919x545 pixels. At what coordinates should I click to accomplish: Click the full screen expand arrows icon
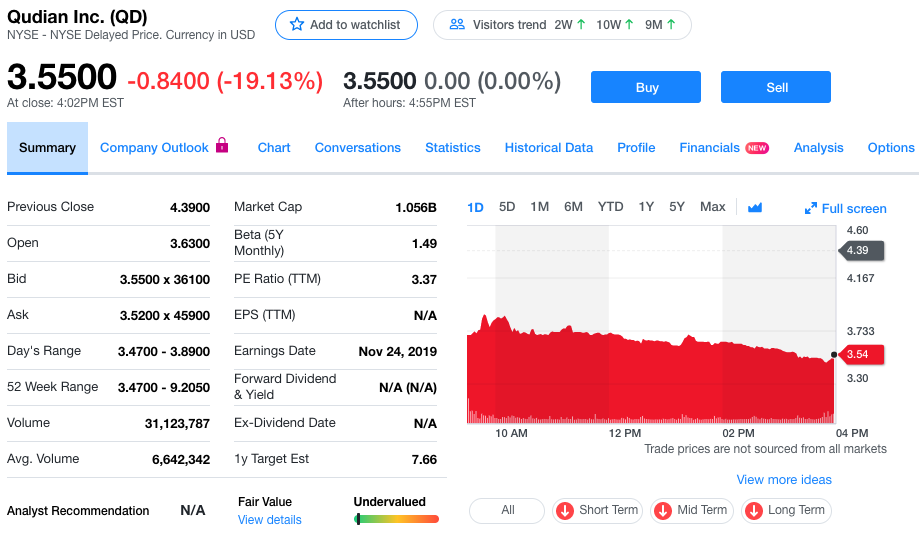811,208
